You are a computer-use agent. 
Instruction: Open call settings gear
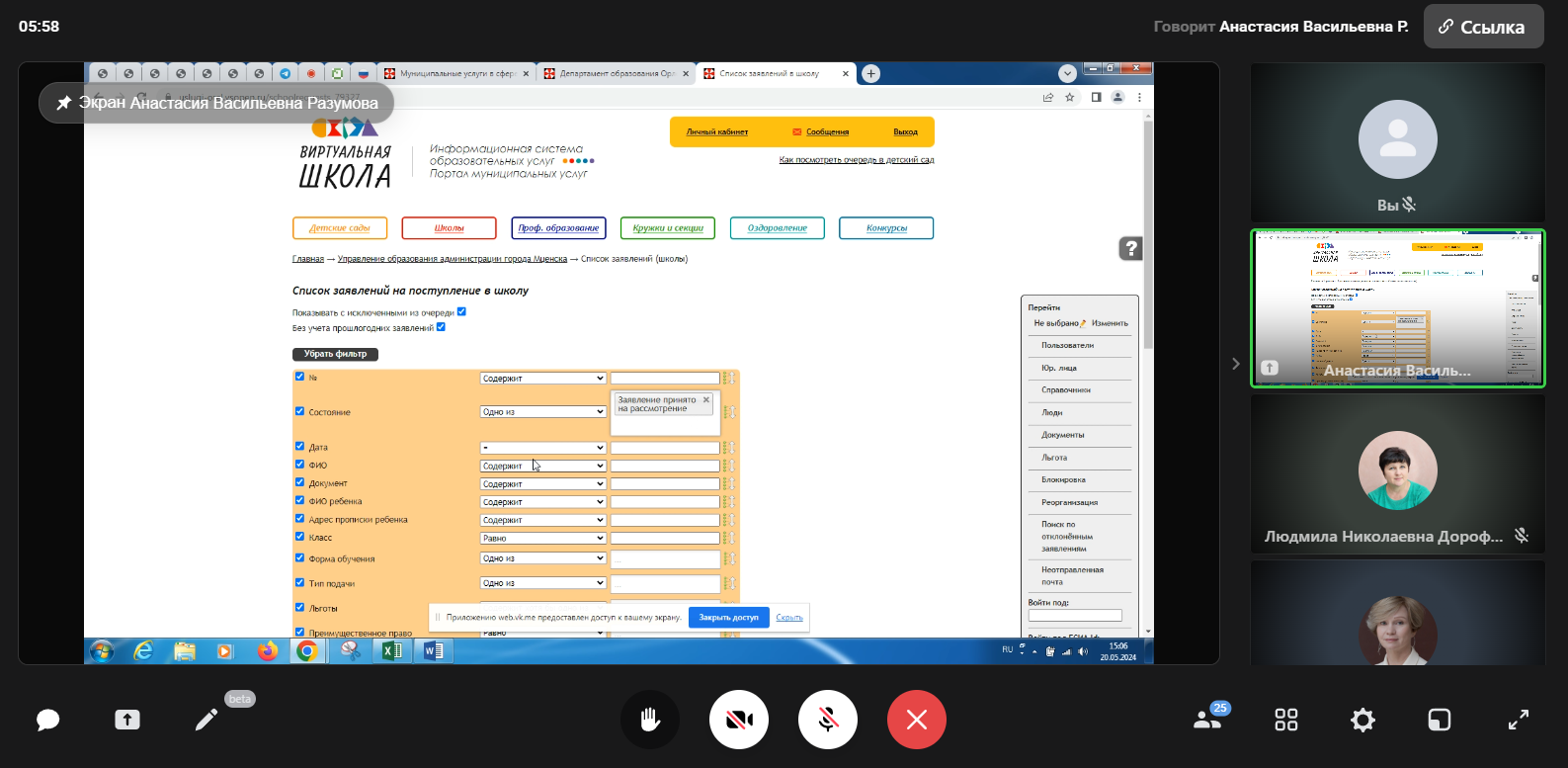pyautogui.click(x=1362, y=720)
